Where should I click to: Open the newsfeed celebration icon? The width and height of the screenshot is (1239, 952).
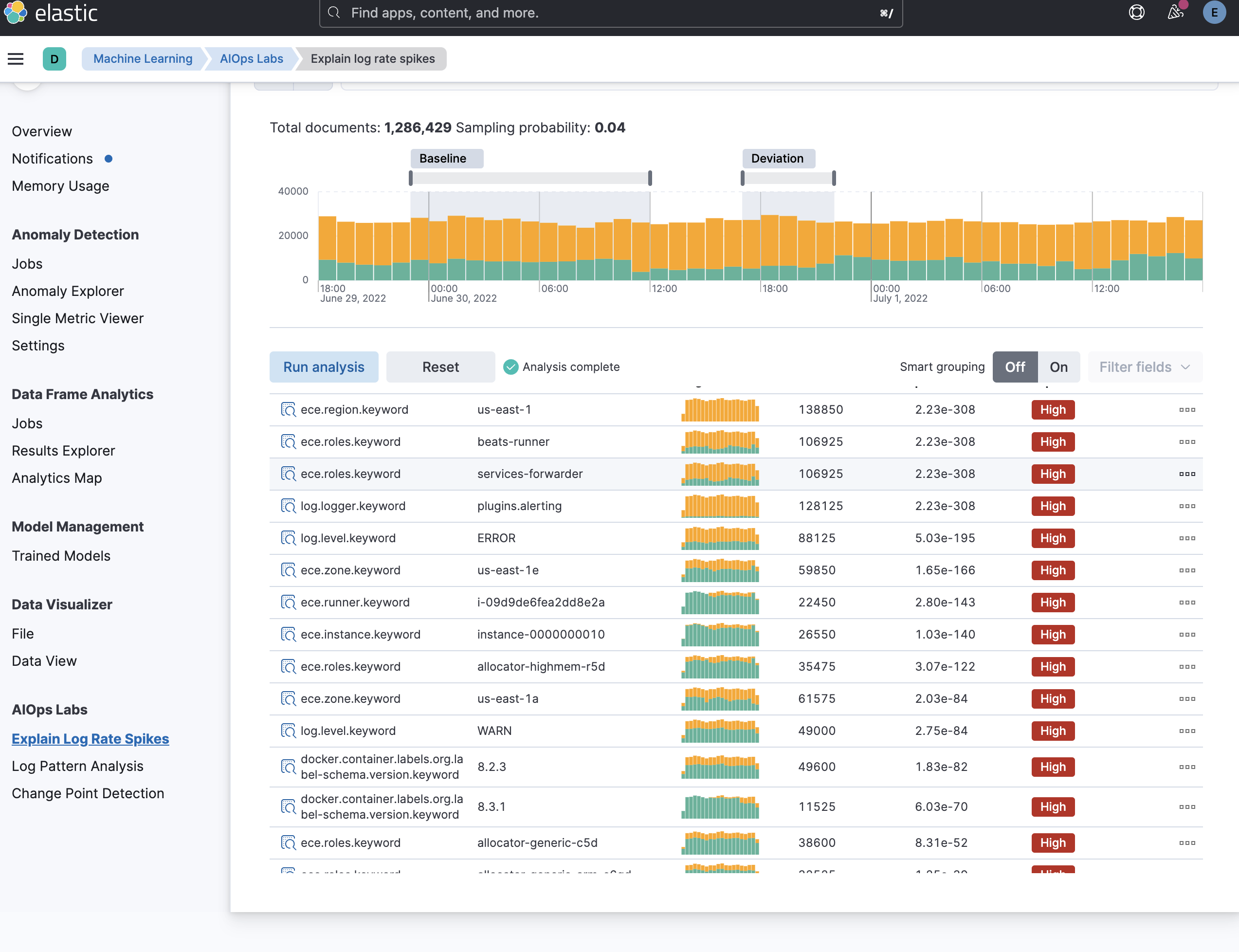[x=1176, y=13]
